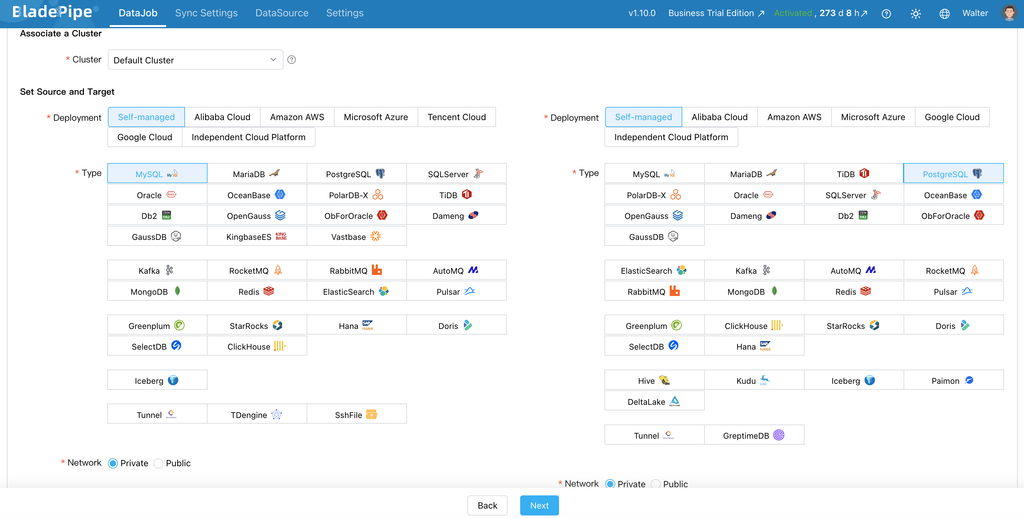Select MySQL as source type
The height and width of the screenshot is (518, 1024).
point(157,174)
